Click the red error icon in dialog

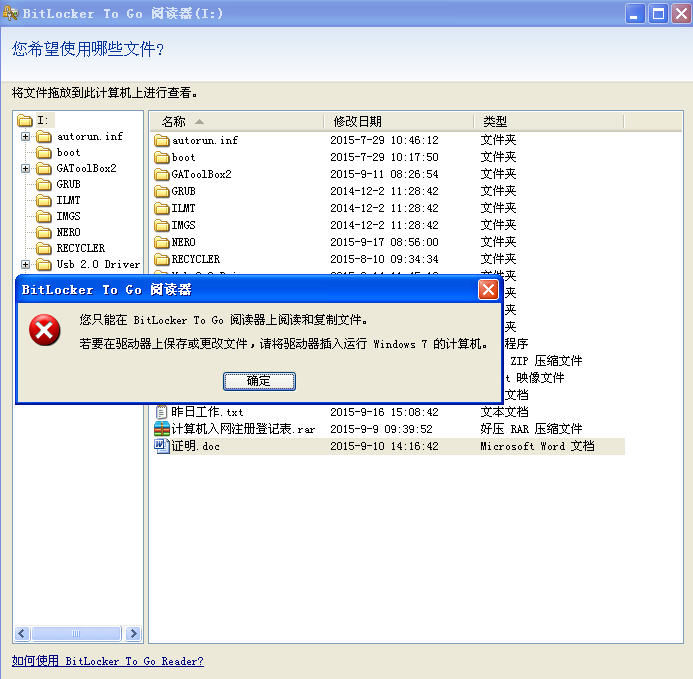click(x=45, y=331)
